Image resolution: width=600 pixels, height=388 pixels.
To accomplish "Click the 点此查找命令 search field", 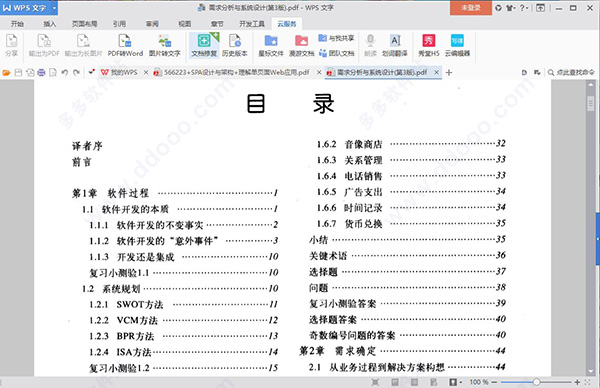I will [571, 72].
